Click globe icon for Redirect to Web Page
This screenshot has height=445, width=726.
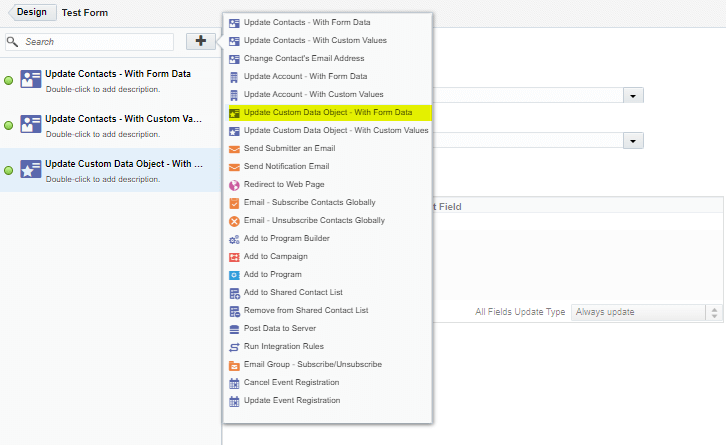coord(234,185)
